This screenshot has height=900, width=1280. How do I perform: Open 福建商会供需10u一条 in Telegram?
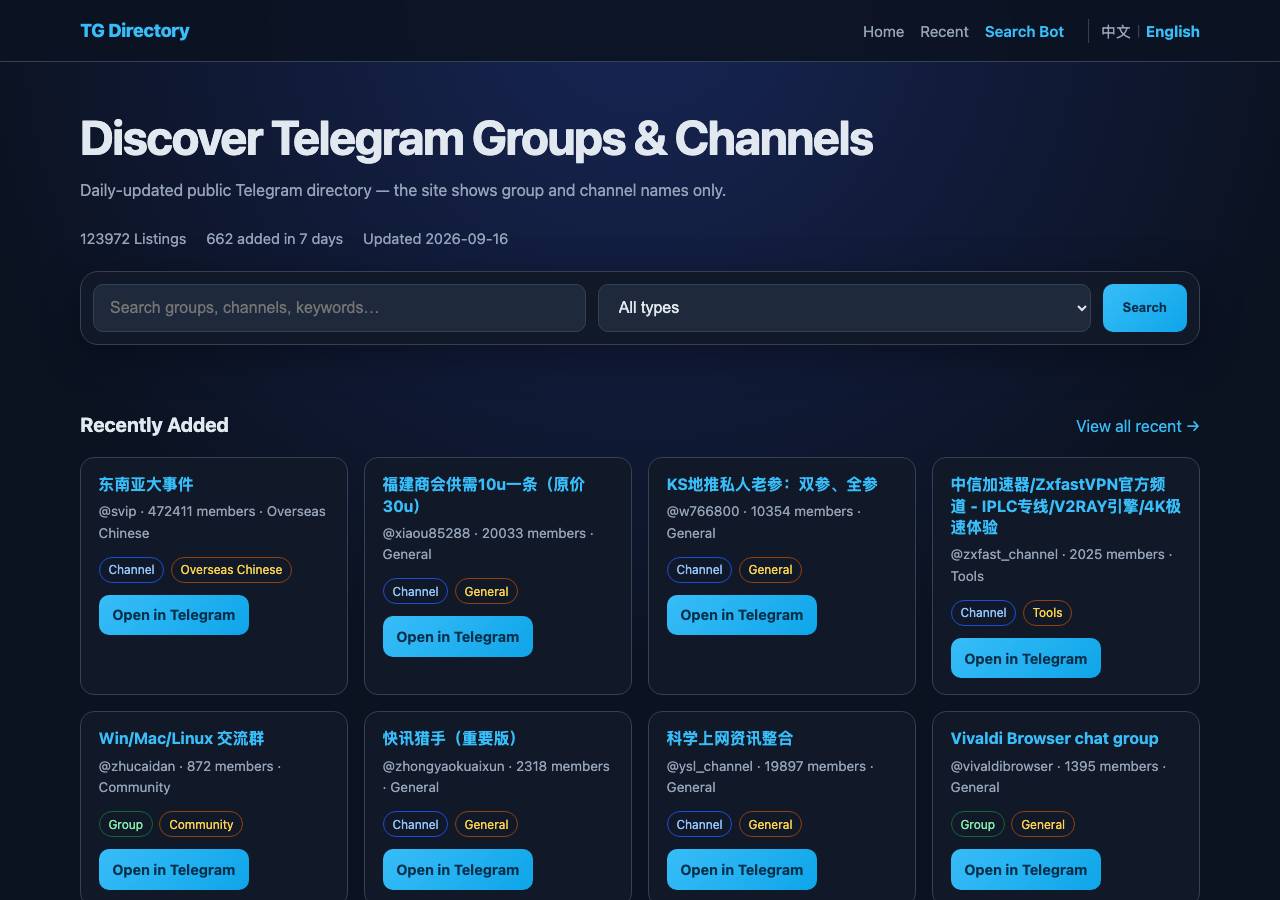click(458, 637)
